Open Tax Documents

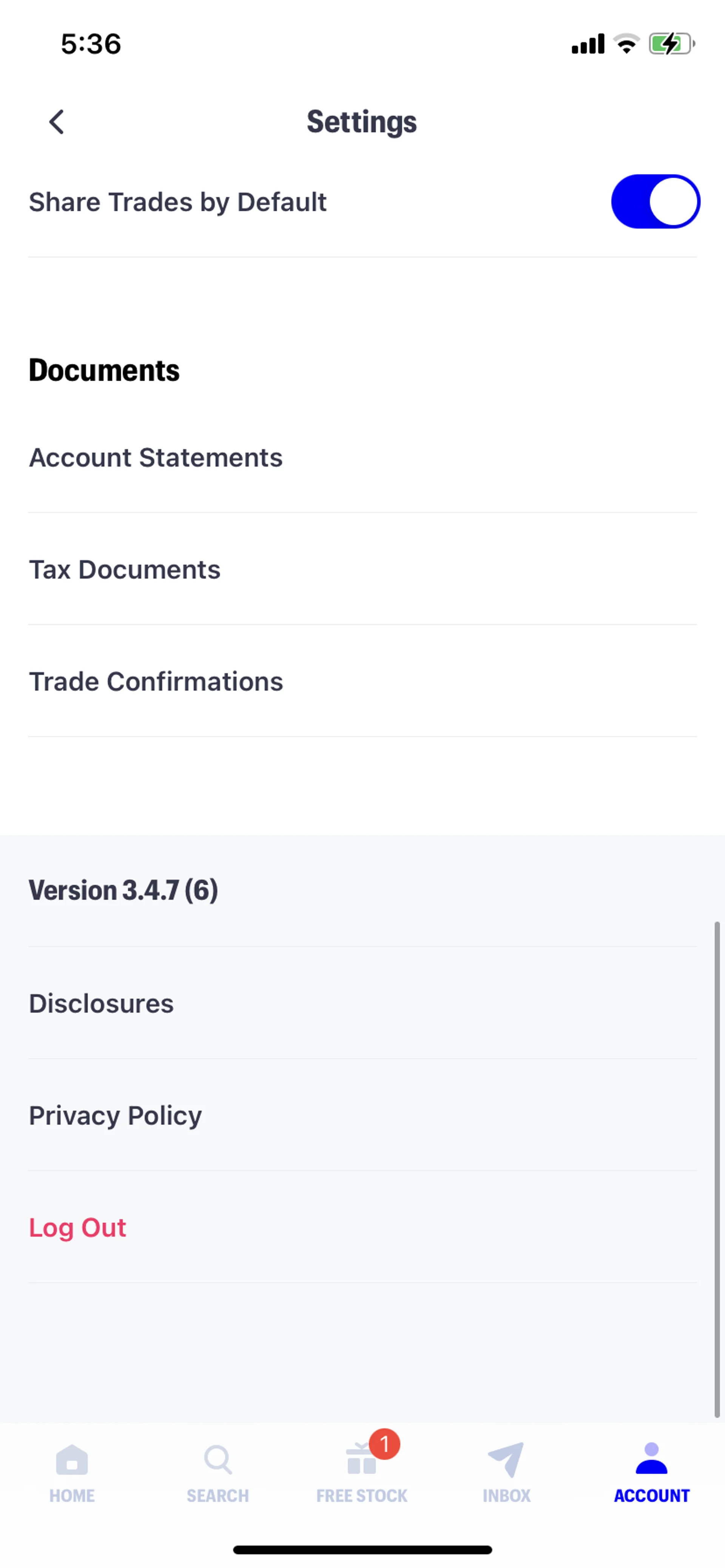point(125,570)
